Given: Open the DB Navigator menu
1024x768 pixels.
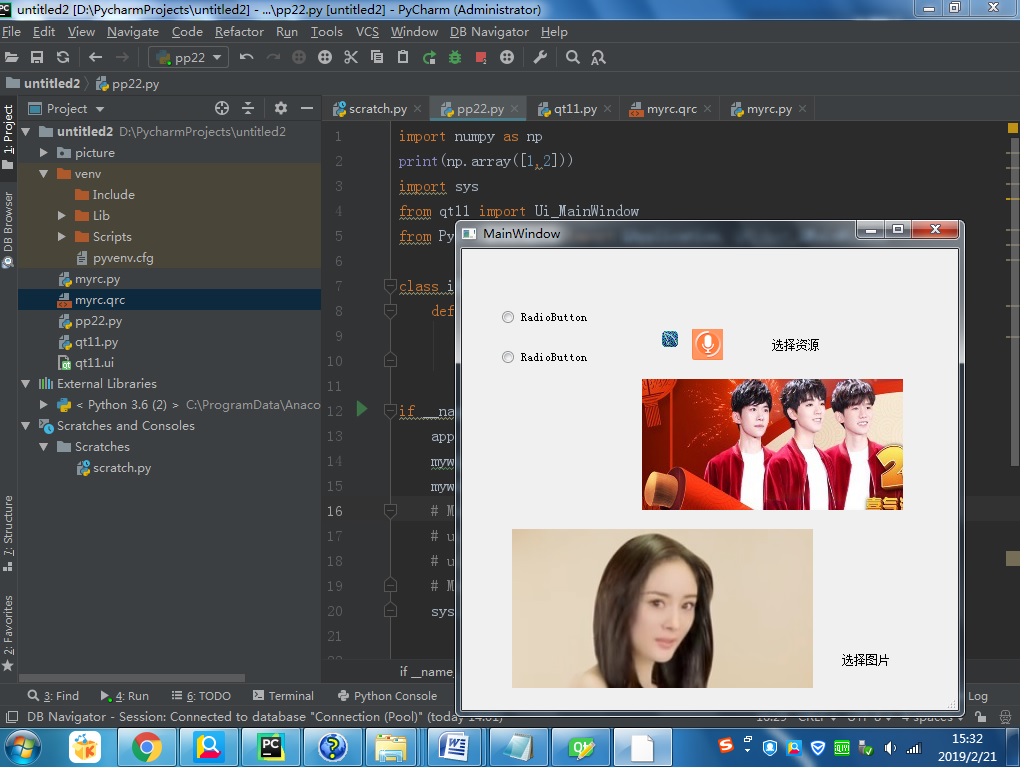Looking at the screenshot, I should [x=489, y=31].
